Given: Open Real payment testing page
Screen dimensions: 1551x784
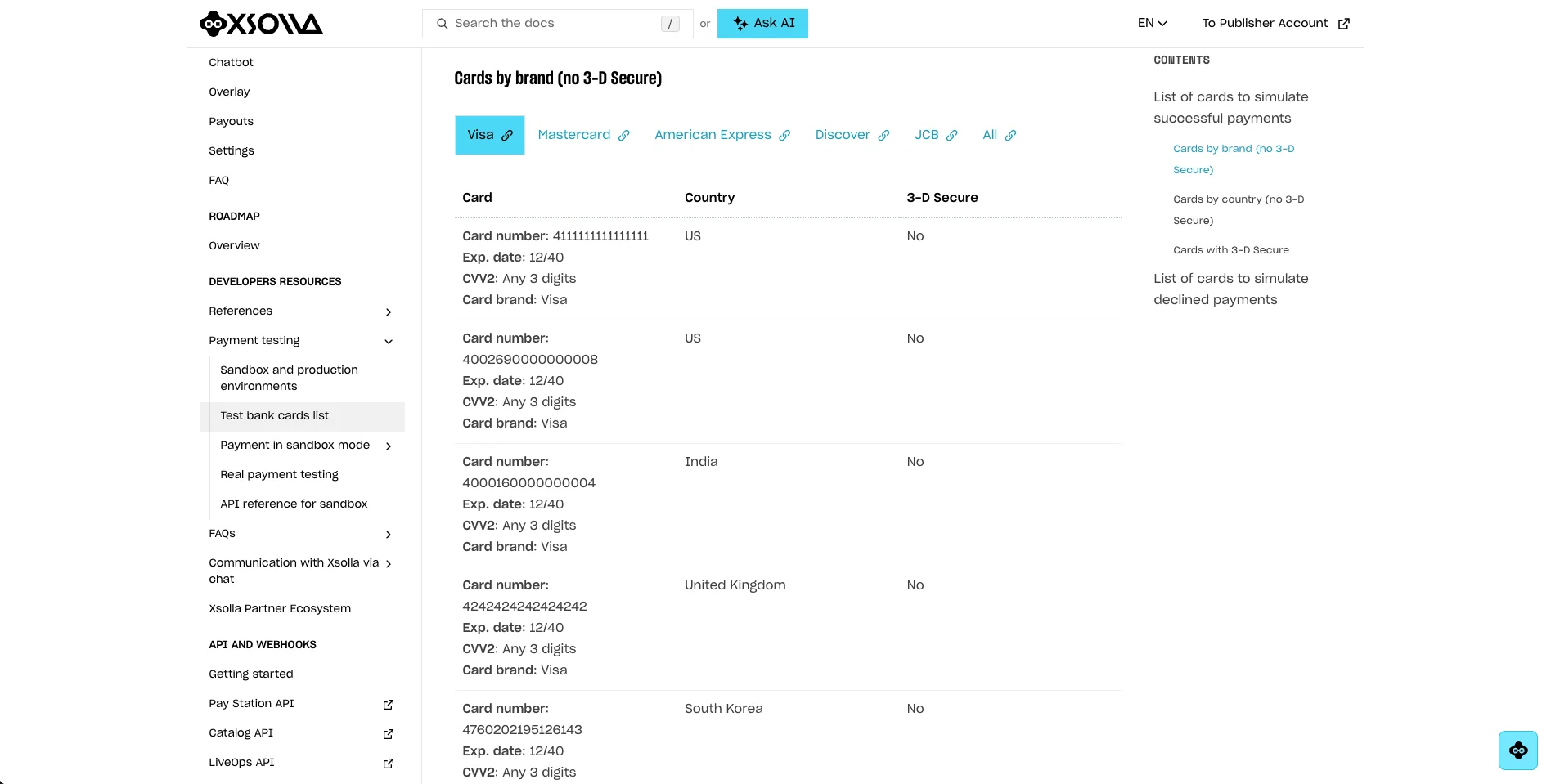Looking at the screenshot, I should pyautogui.click(x=279, y=474).
